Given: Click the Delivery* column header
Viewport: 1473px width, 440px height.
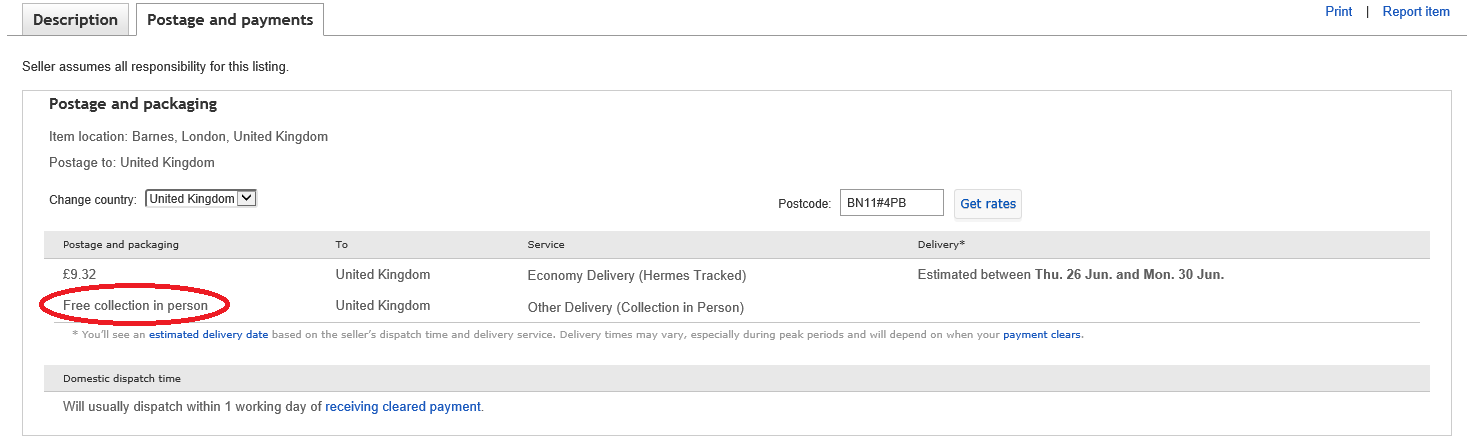Looking at the screenshot, I should pyautogui.click(x=941, y=245).
